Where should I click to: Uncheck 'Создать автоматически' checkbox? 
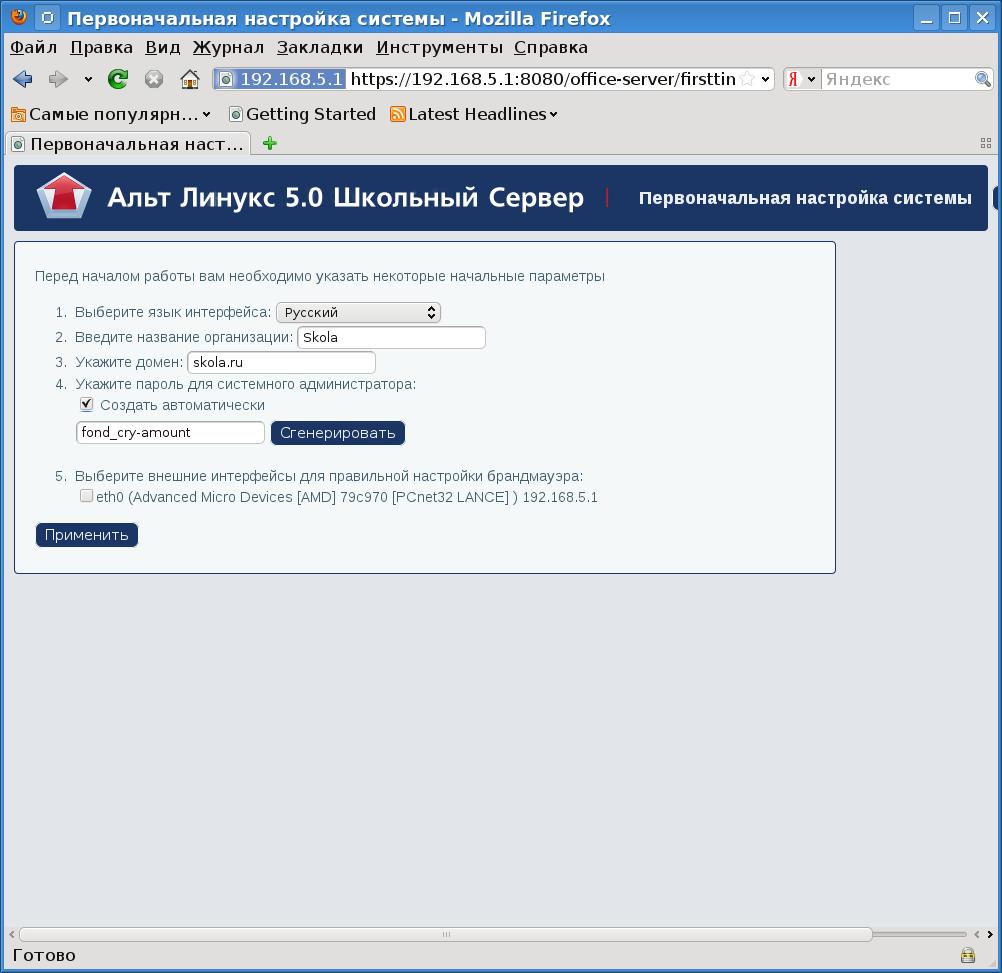coord(87,405)
